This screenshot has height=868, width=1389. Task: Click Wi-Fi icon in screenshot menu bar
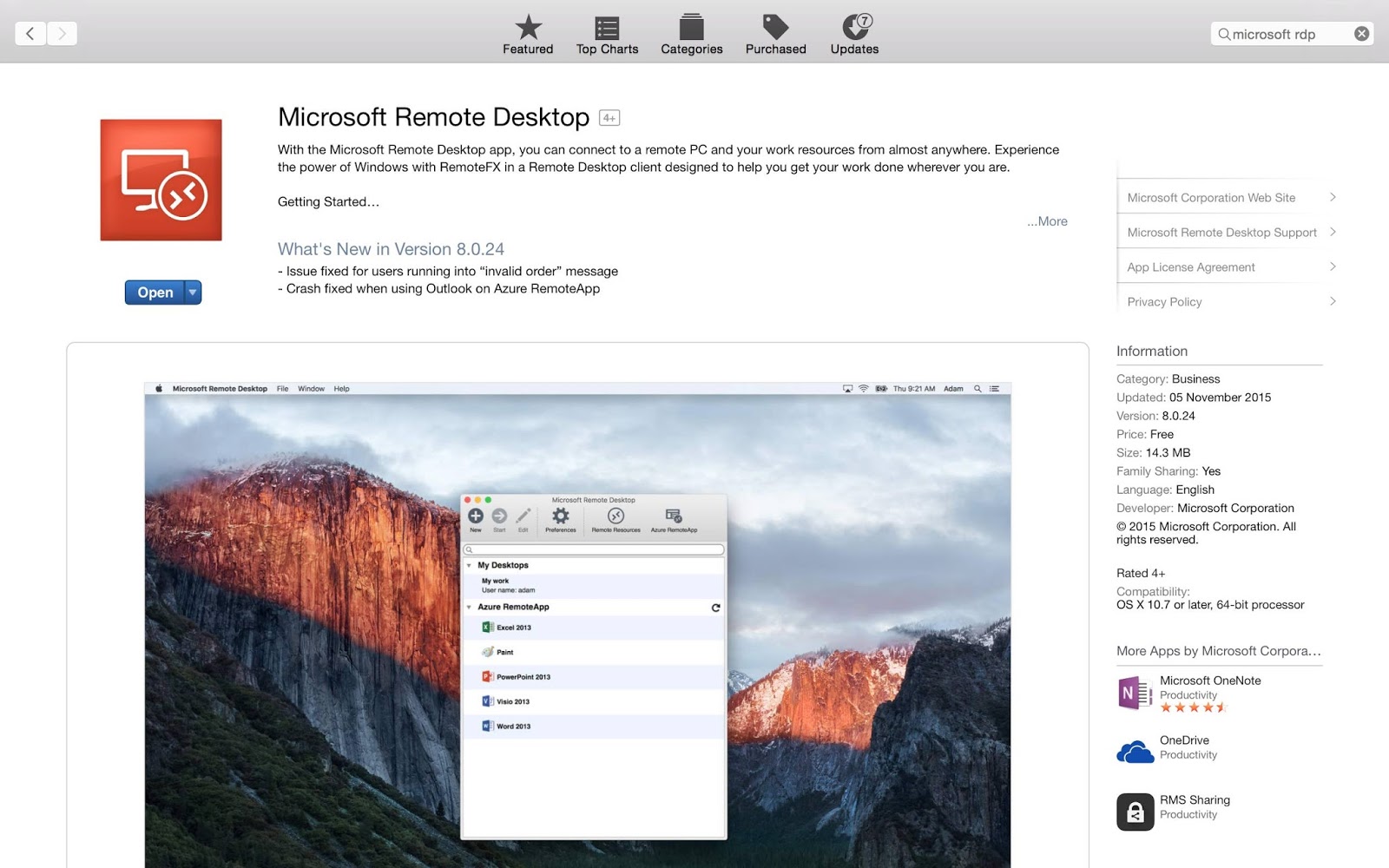click(863, 389)
